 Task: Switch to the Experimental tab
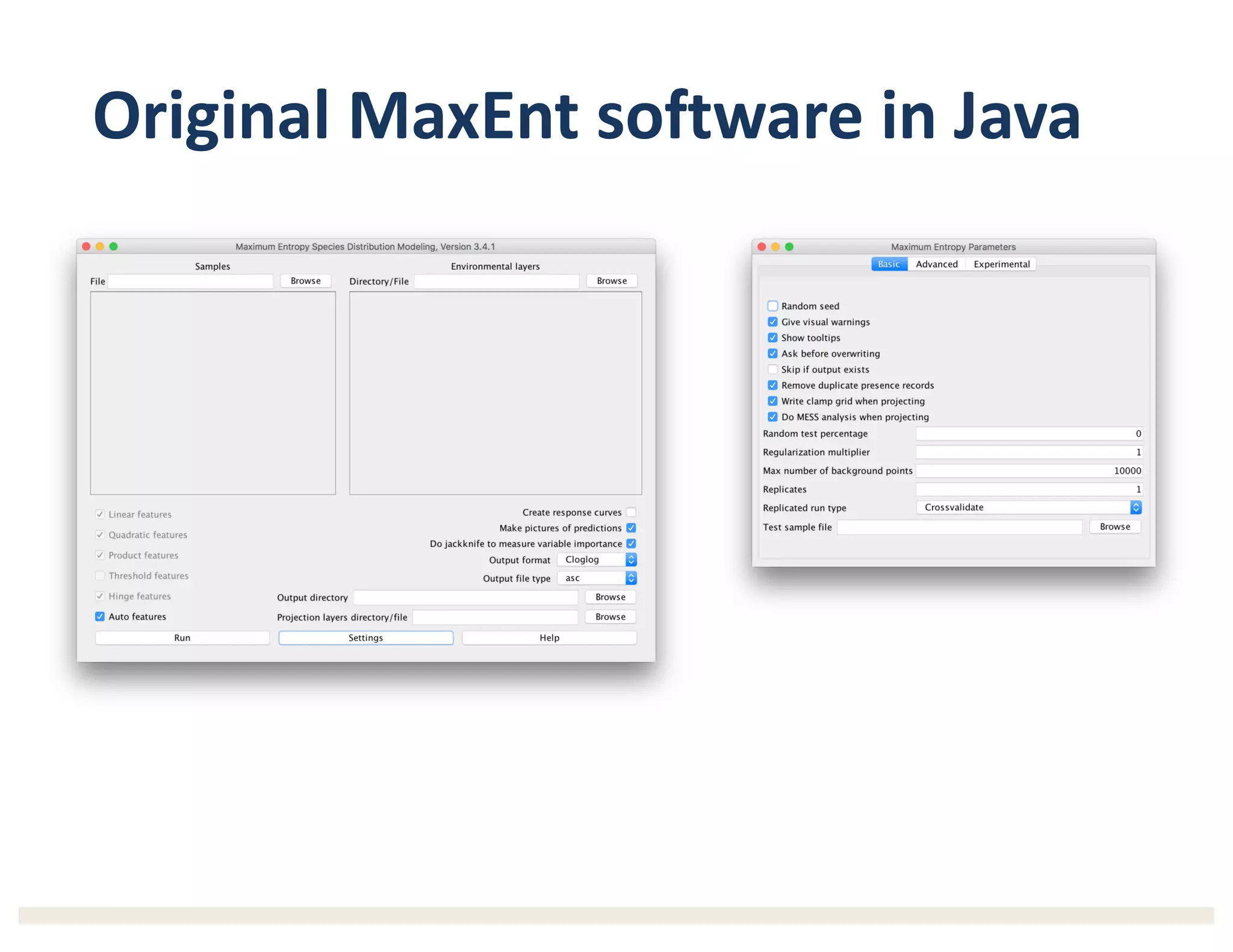[1001, 264]
